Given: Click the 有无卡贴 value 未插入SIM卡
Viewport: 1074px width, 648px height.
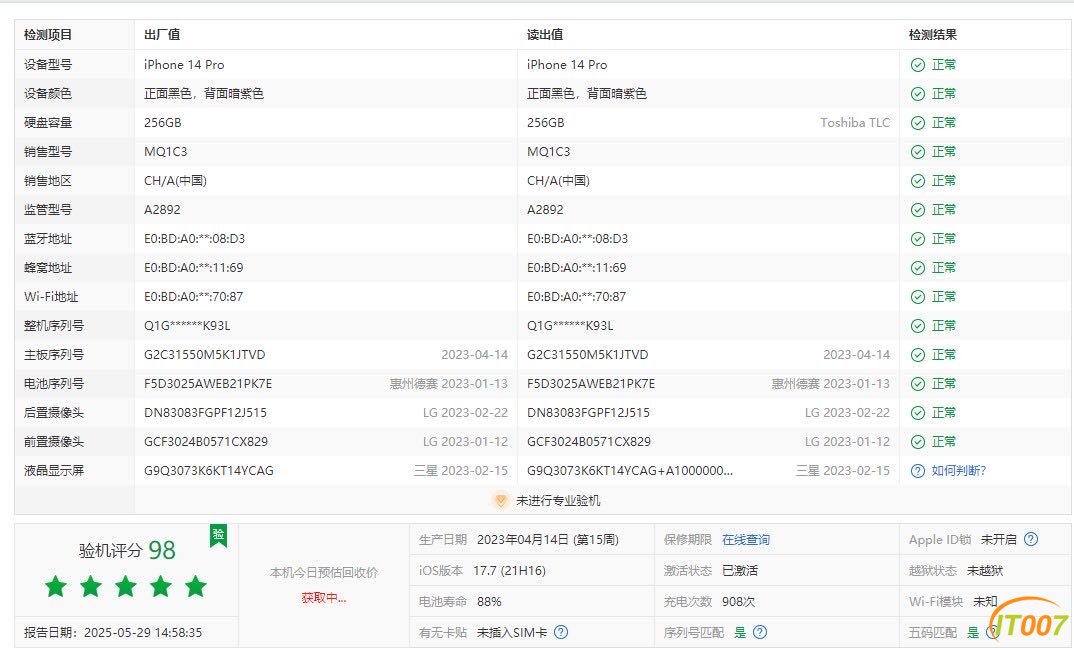Looking at the screenshot, I should click(512, 632).
